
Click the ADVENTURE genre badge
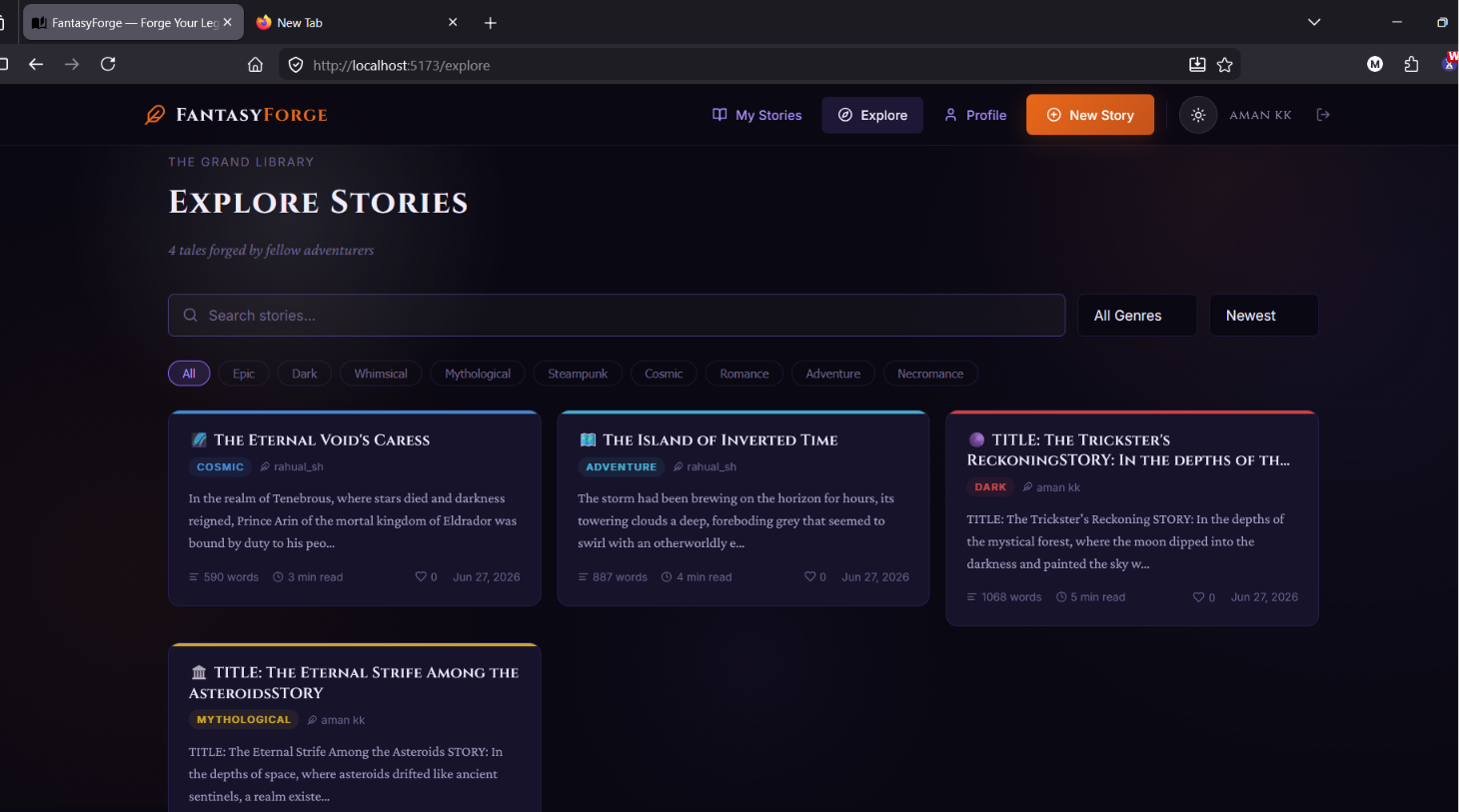point(622,466)
